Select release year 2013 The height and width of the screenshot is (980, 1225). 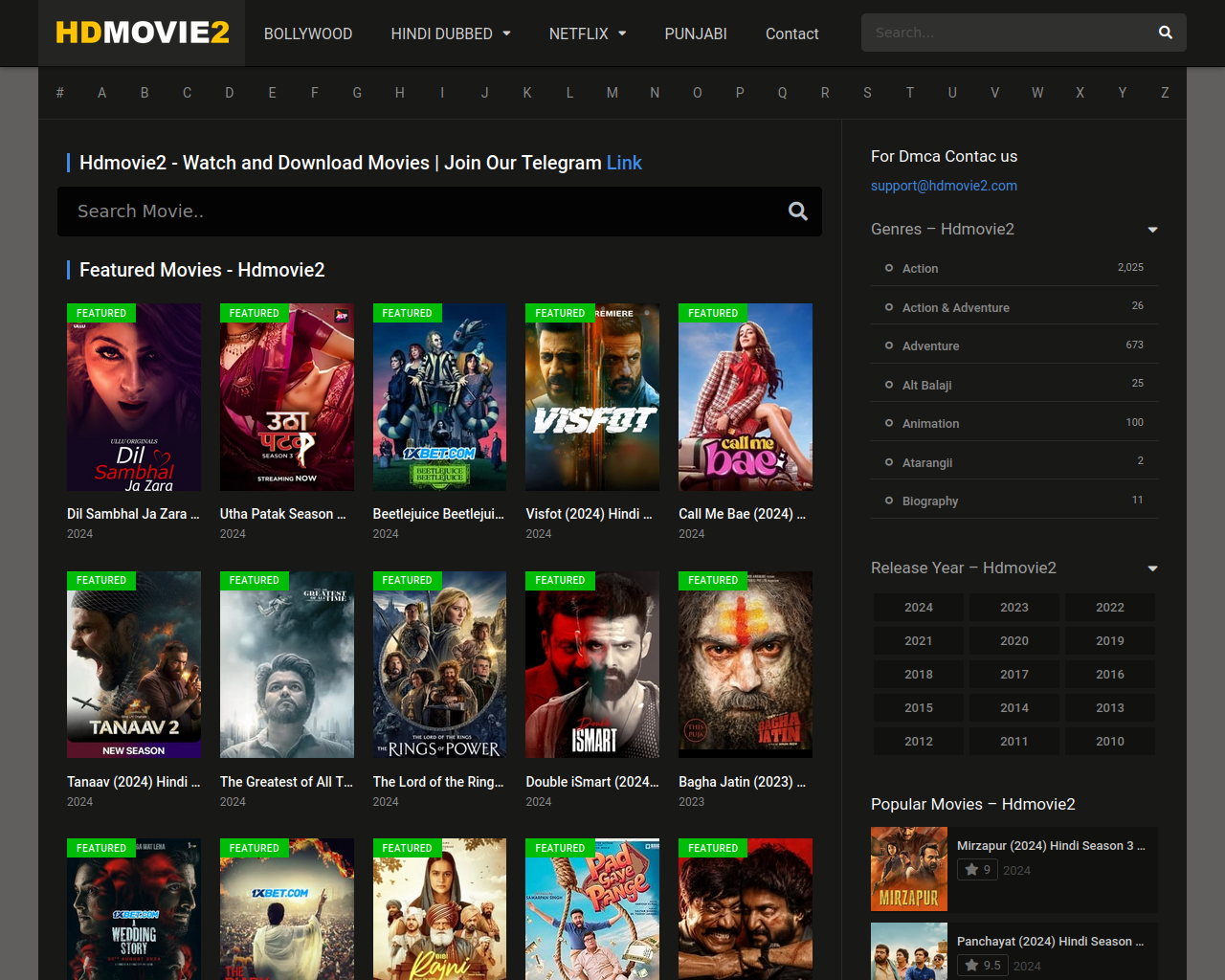click(x=1110, y=708)
